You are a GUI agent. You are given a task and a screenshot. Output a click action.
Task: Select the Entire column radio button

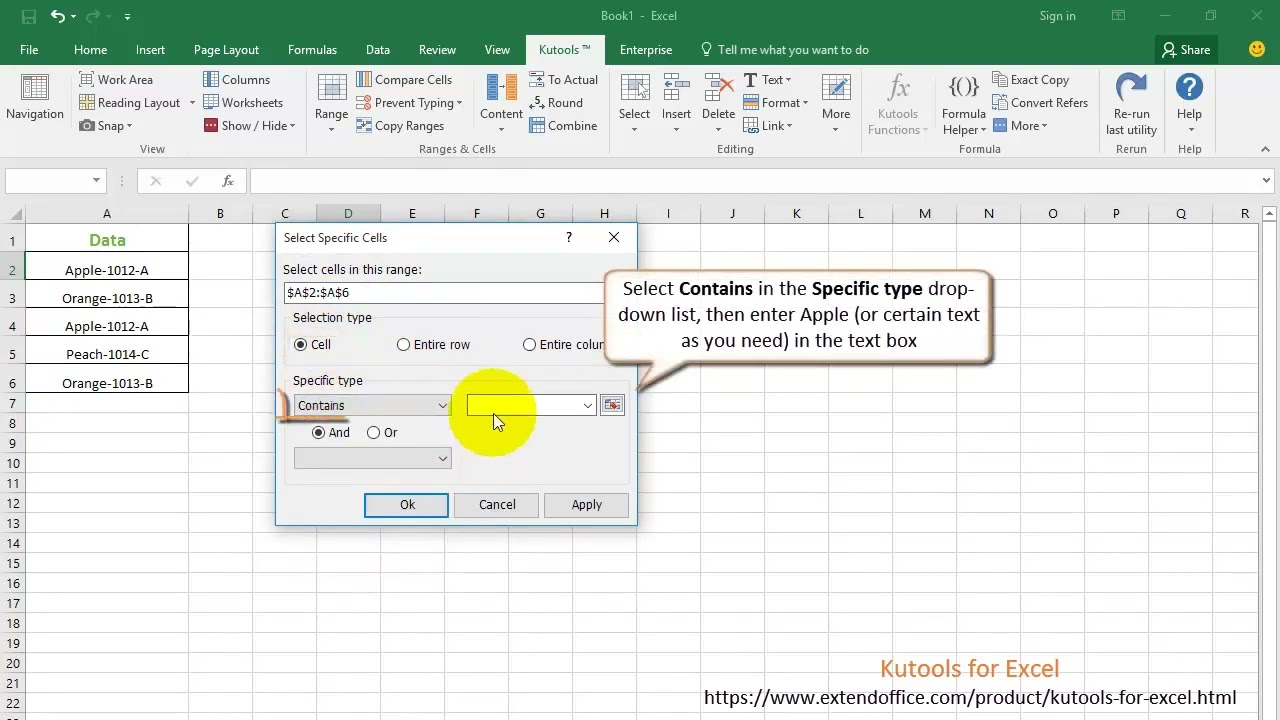(x=530, y=345)
